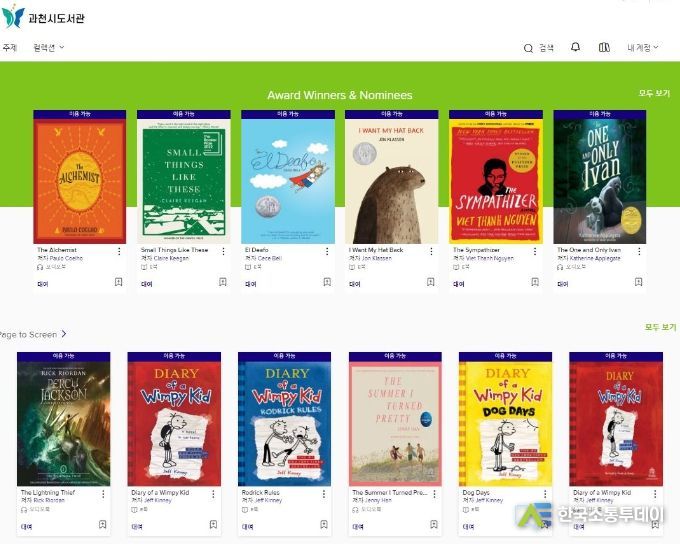Bookmark The Sympathizer title

(535, 282)
